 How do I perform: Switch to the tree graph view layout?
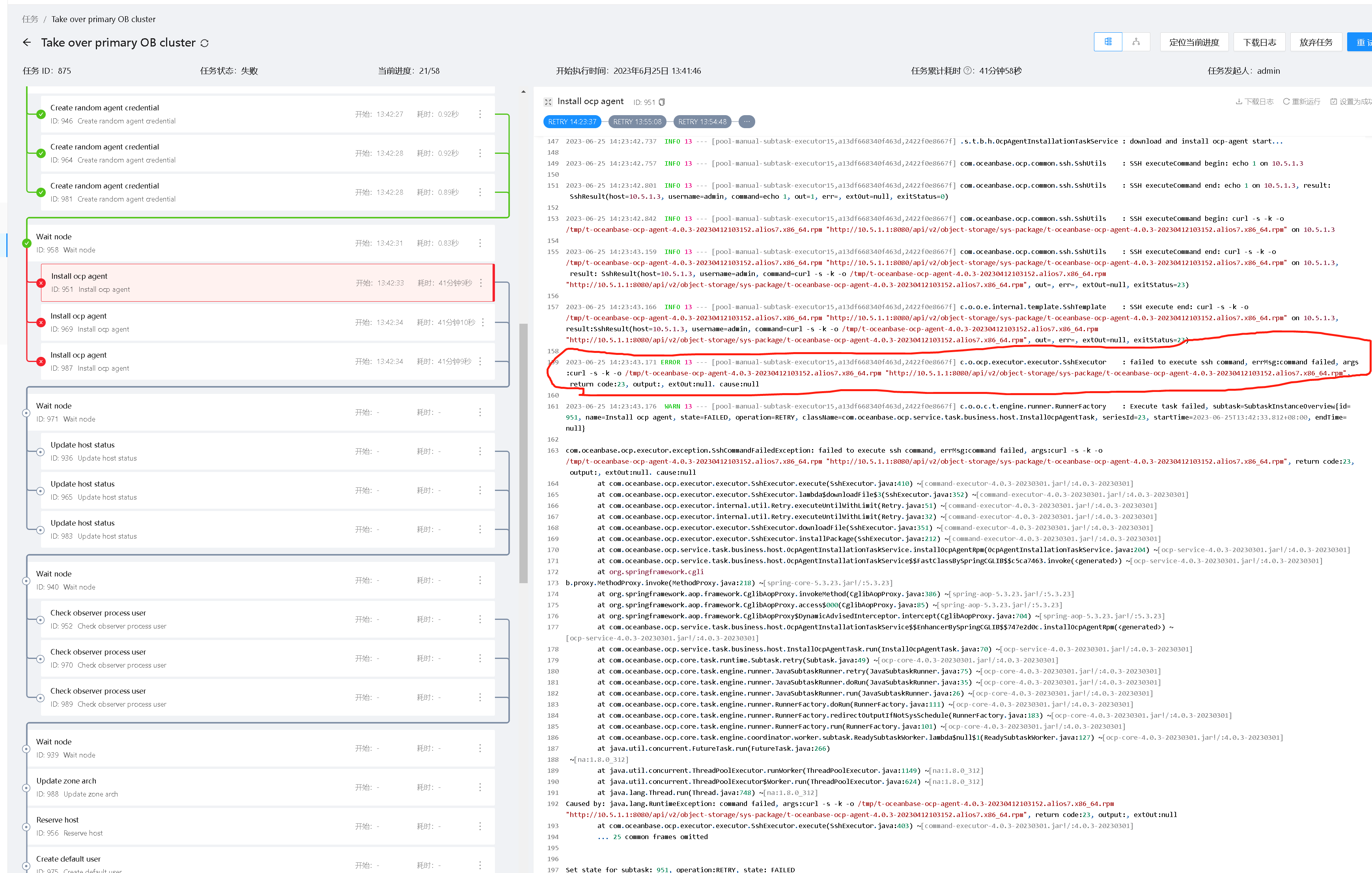pyautogui.click(x=1135, y=42)
